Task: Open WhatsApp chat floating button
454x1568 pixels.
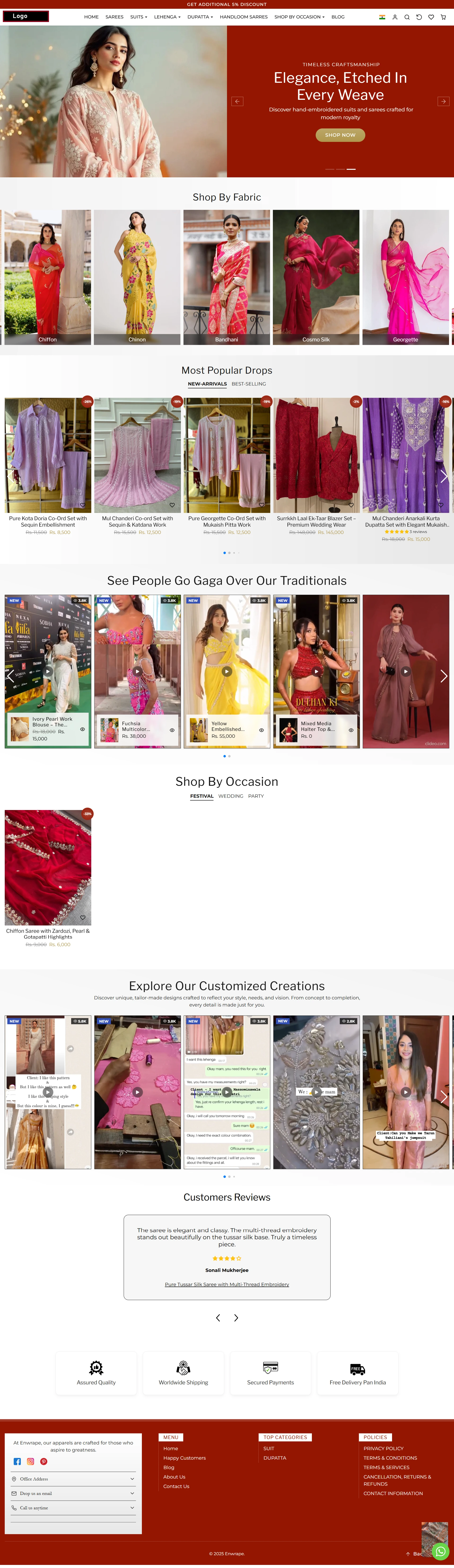Action: pyautogui.click(x=440, y=1551)
